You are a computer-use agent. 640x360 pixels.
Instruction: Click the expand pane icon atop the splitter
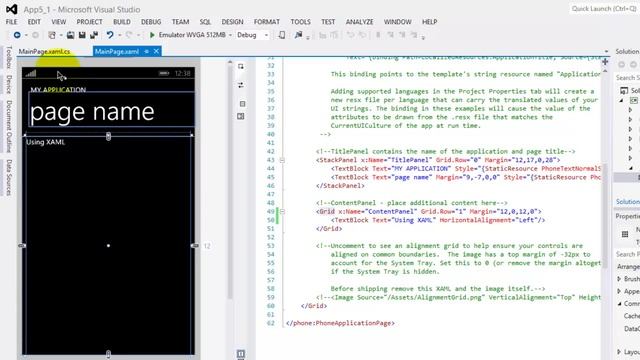pyautogui.click(x=241, y=66)
